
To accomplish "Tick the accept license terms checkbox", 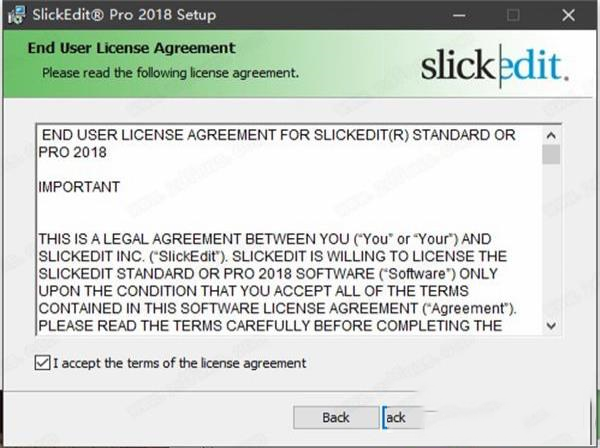I will [x=42, y=362].
